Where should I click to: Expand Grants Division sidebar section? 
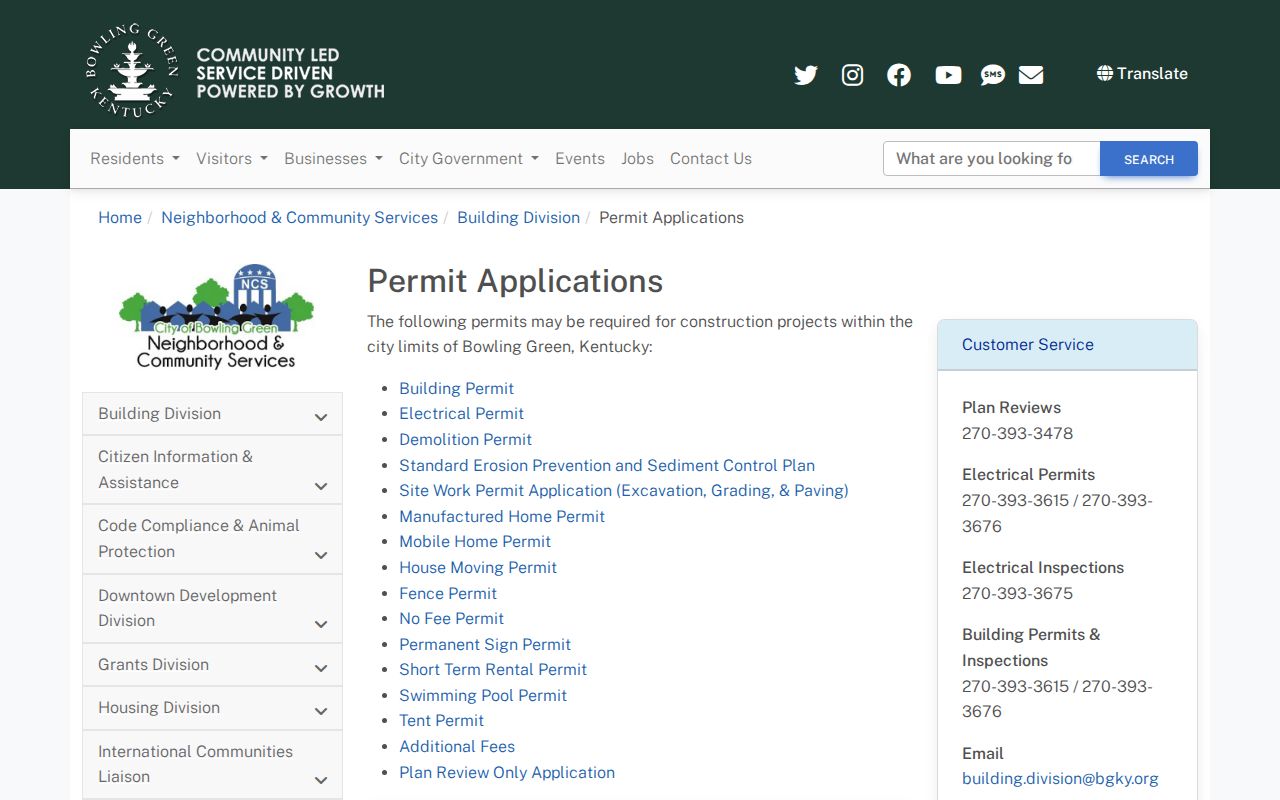(212, 665)
